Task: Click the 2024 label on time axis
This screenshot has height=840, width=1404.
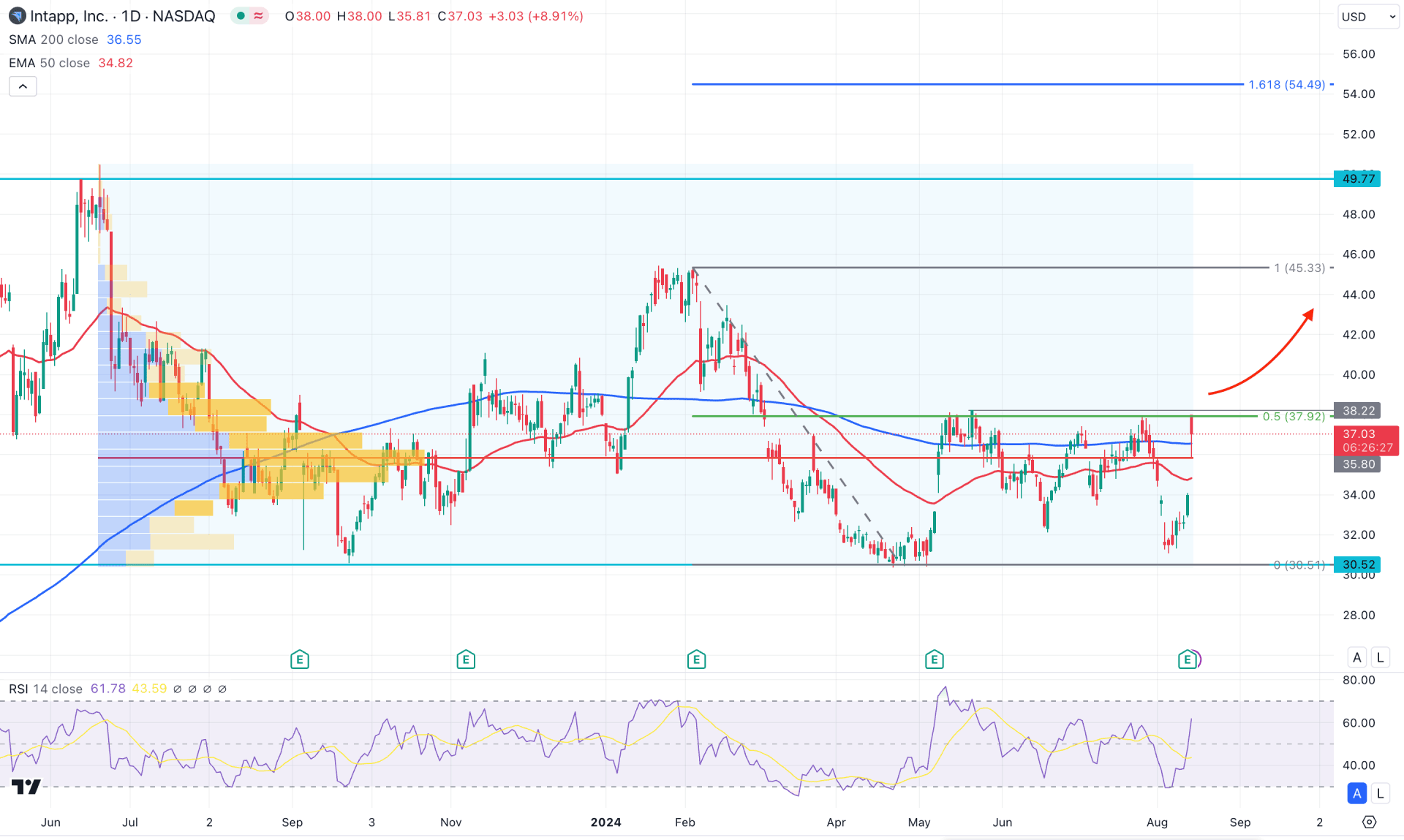Action: (606, 822)
